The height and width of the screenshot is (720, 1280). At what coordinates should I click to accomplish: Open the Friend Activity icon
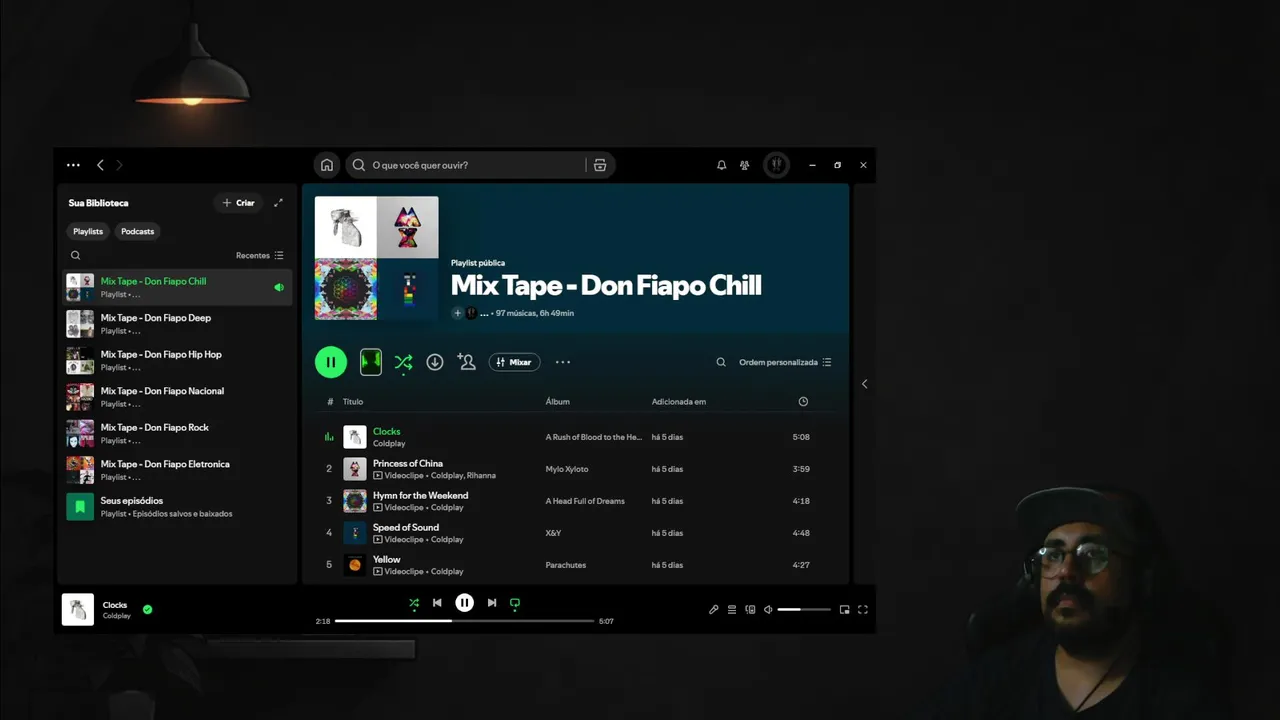click(744, 165)
